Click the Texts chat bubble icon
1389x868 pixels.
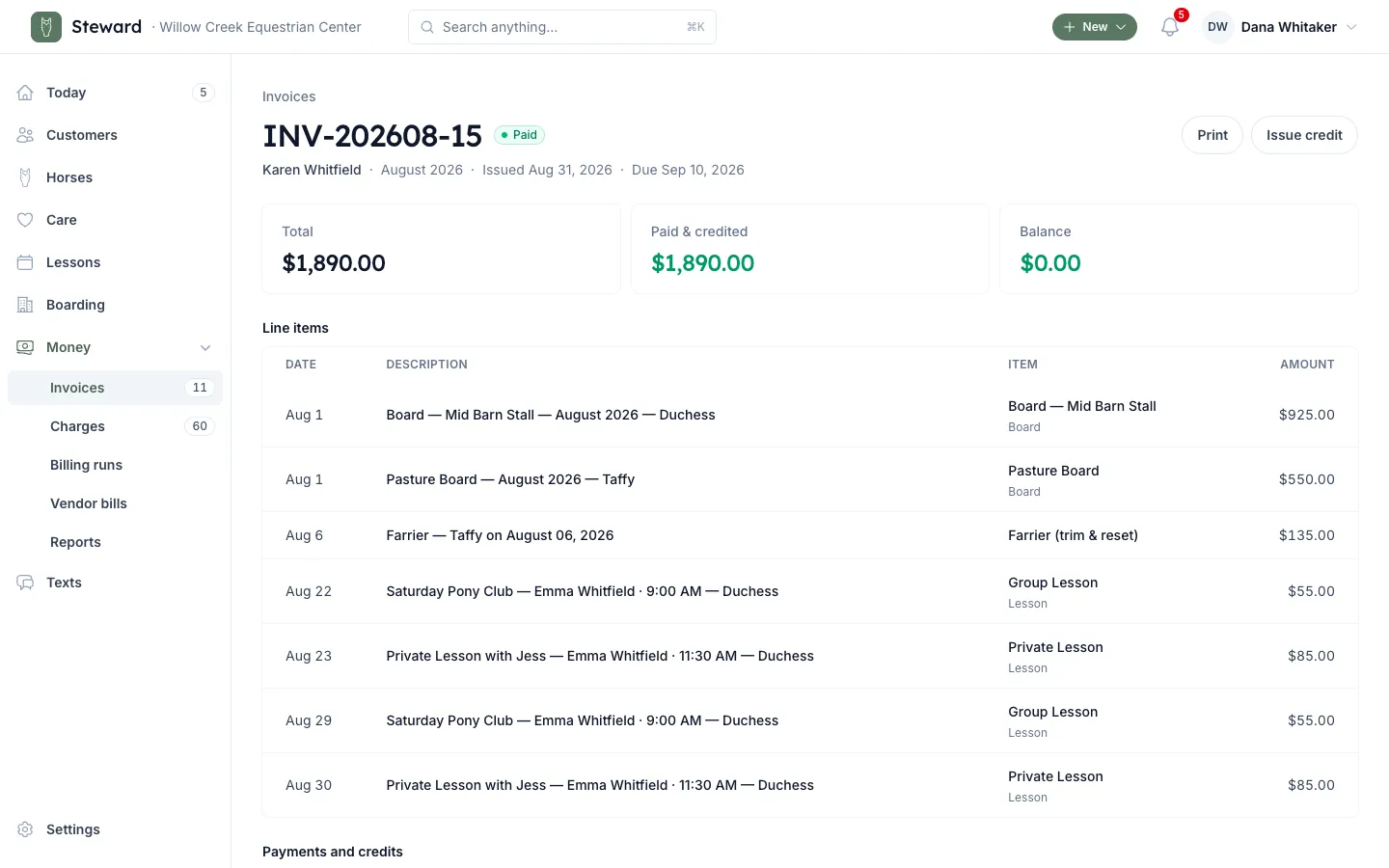pos(25,583)
